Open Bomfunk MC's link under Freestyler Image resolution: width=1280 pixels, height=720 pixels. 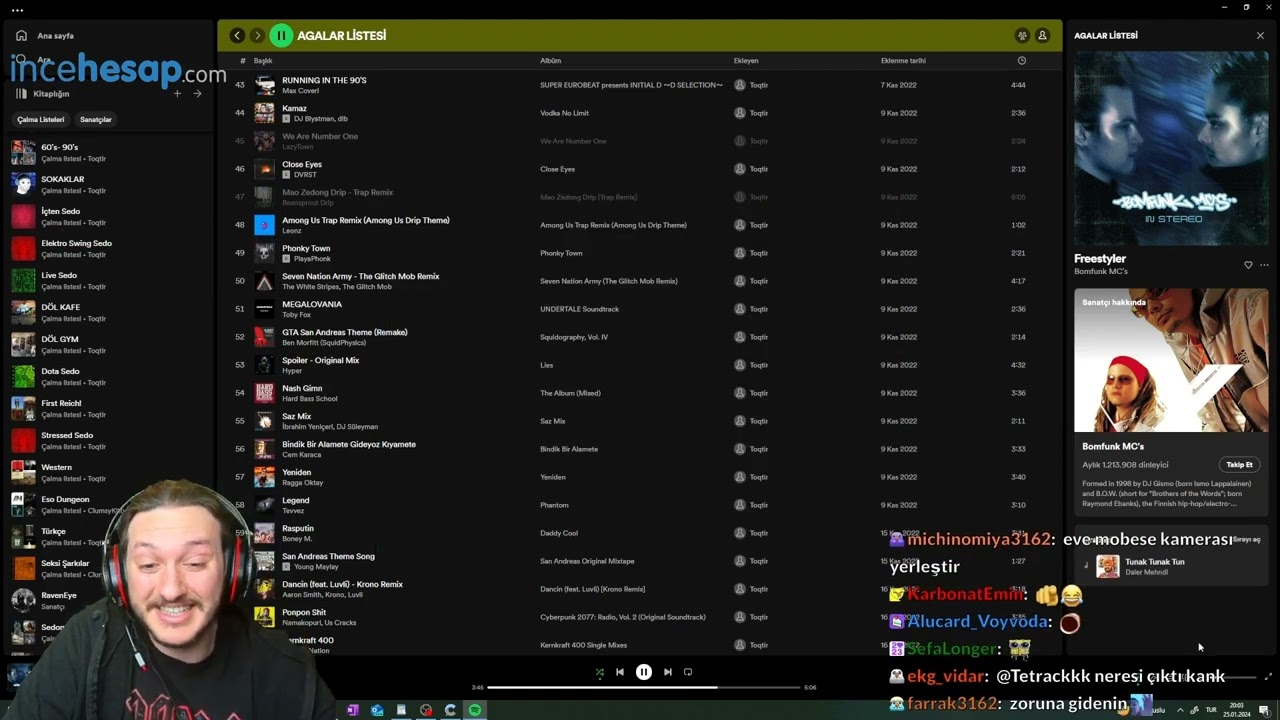pyautogui.click(x=1100, y=272)
